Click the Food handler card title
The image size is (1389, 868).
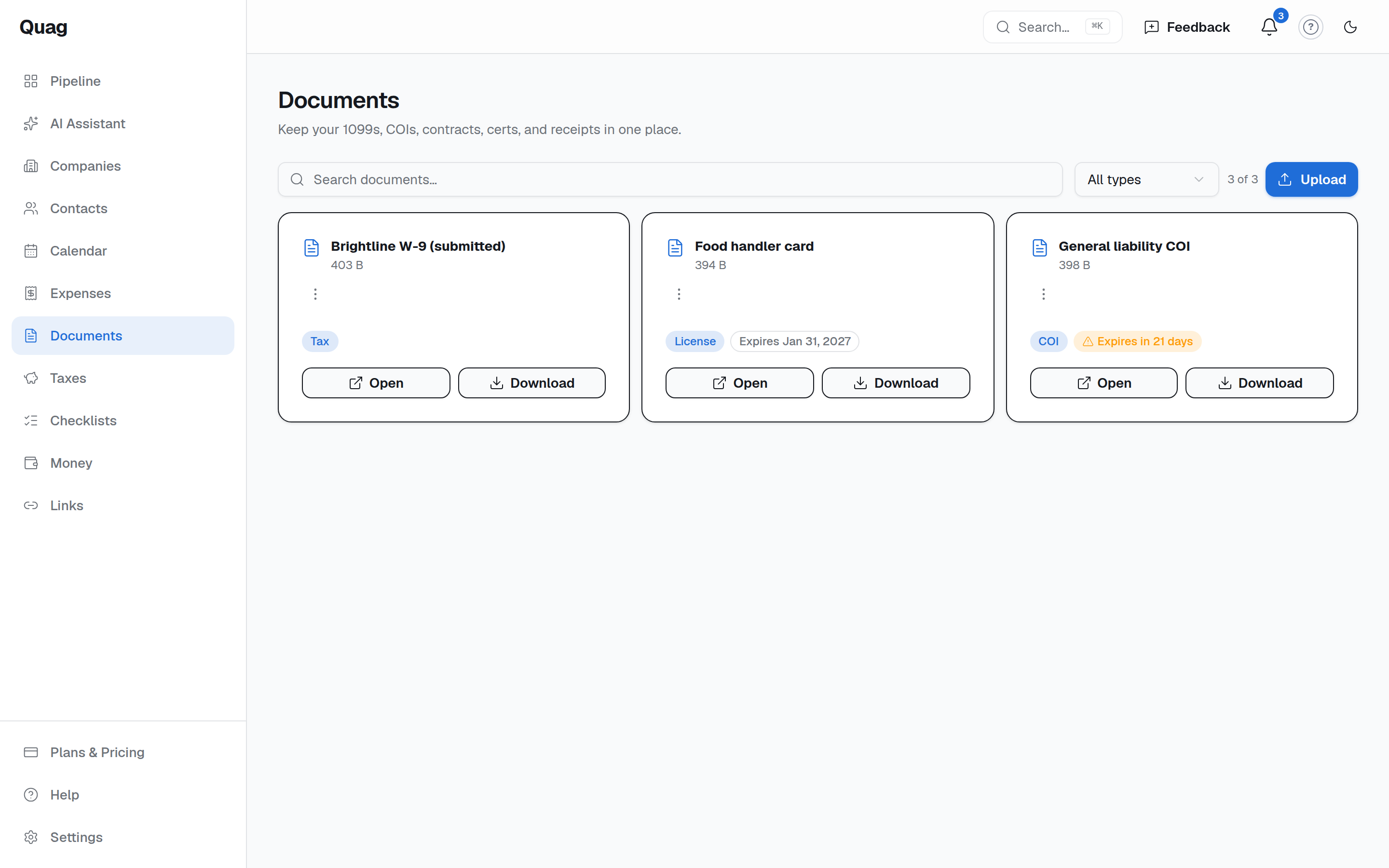coord(754,246)
